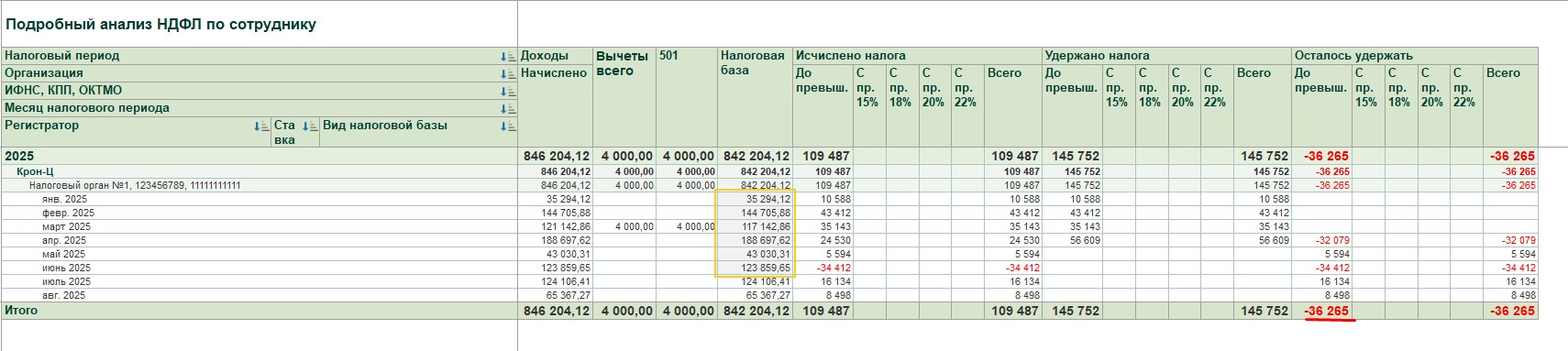Click the Итого total row label
Screen dimensions: 1568x351
21,311
